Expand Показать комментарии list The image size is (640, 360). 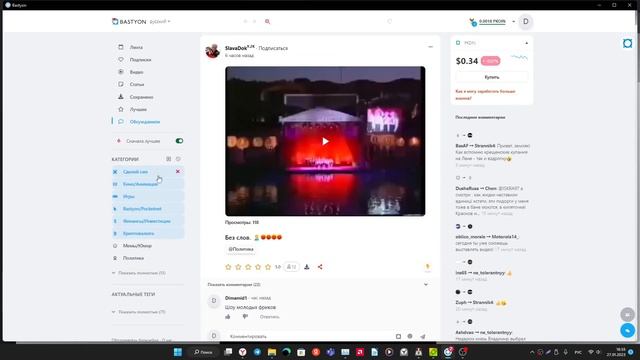point(318,284)
